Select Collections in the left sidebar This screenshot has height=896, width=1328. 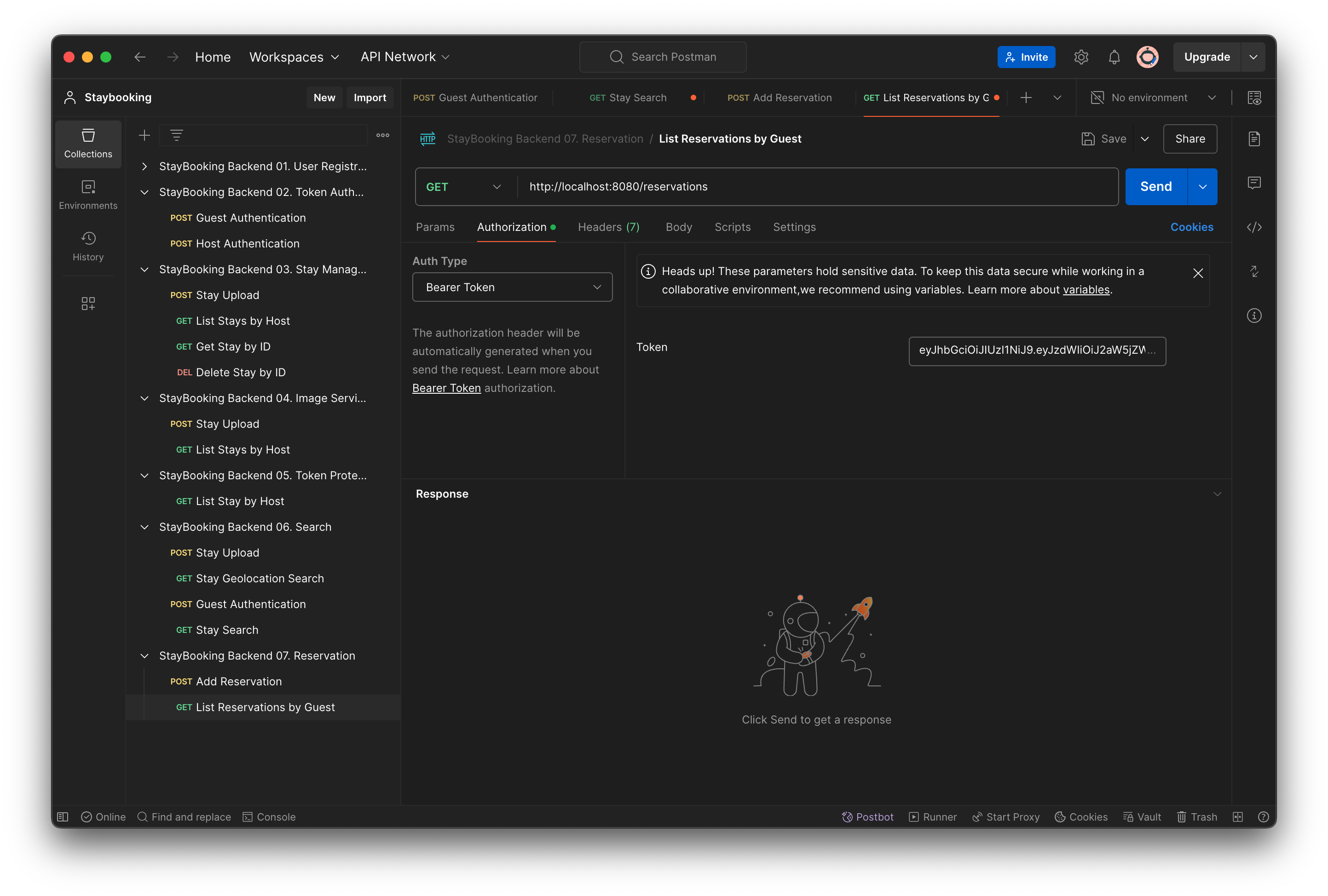pyautogui.click(x=88, y=144)
